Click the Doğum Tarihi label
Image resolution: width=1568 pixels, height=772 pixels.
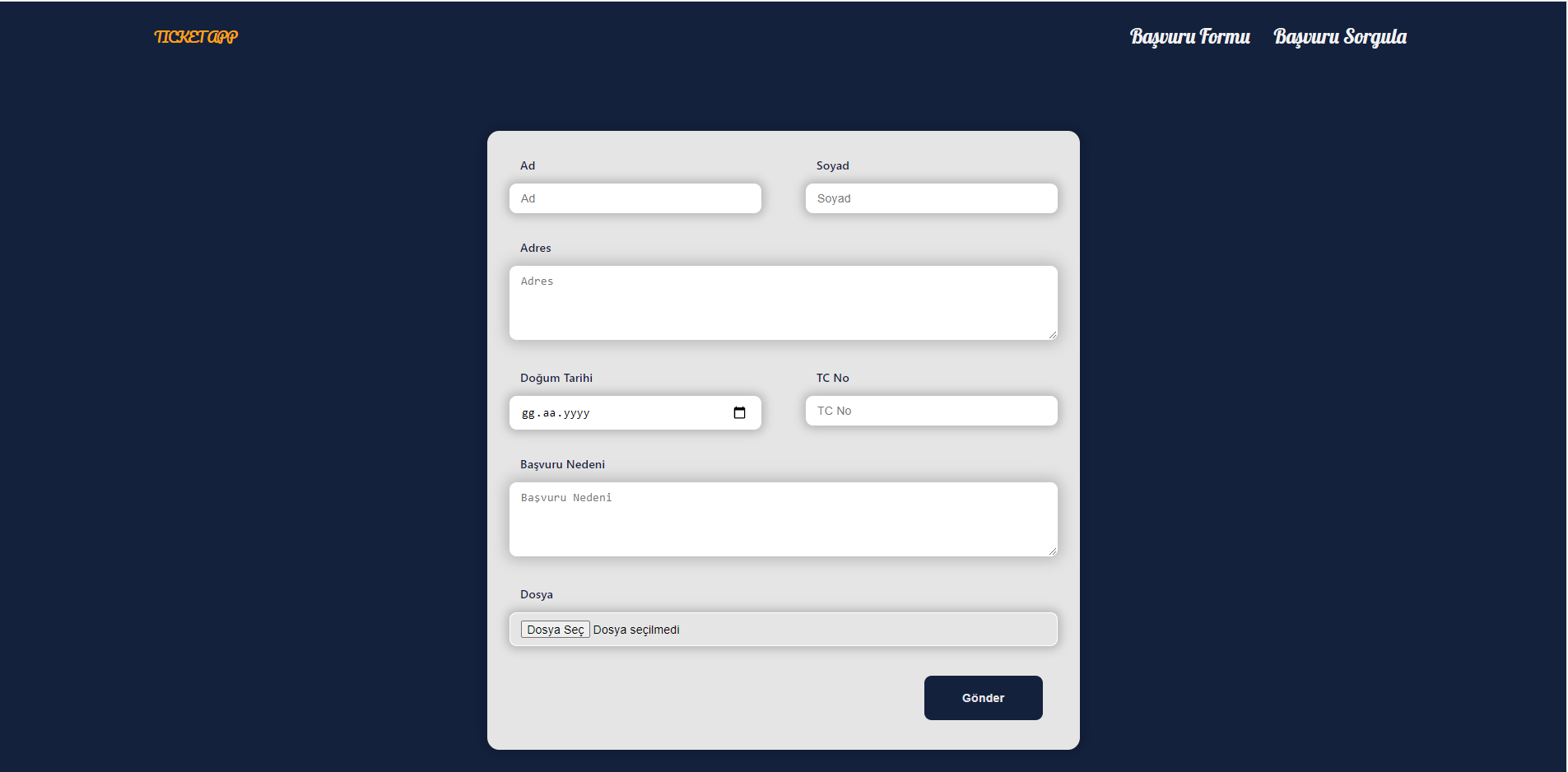[556, 378]
